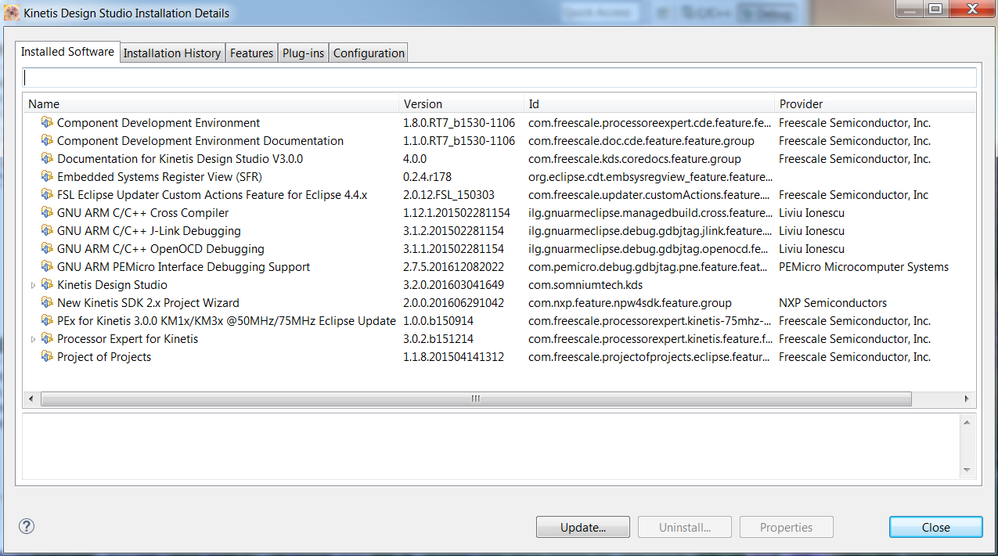998x556 pixels.
Task: Sort by the Name column header
Action: pyautogui.click(x=211, y=104)
